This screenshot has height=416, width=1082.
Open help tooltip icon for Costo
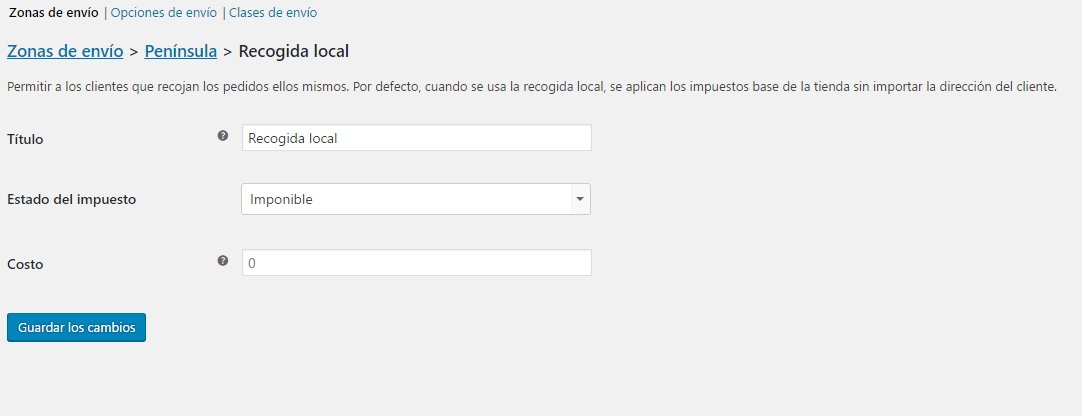point(223,261)
